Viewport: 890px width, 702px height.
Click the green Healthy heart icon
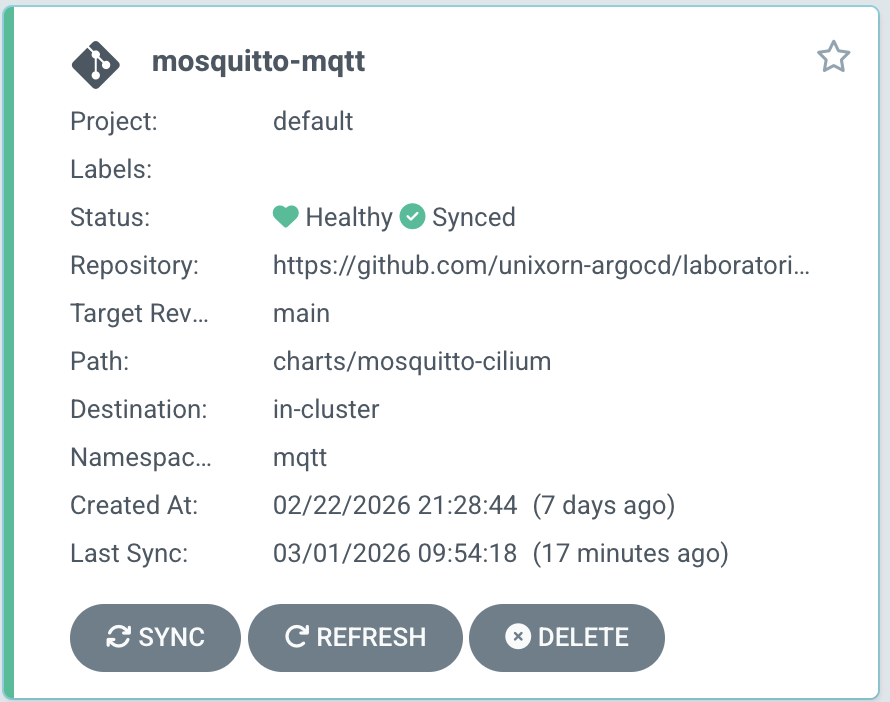click(x=286, y=217)
